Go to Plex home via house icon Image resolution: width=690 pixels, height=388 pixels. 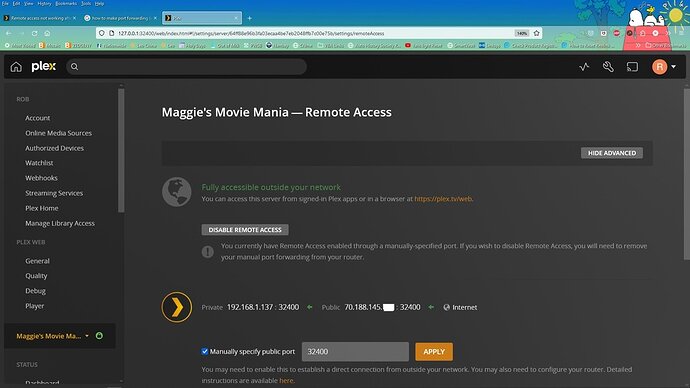coord(16,67)
